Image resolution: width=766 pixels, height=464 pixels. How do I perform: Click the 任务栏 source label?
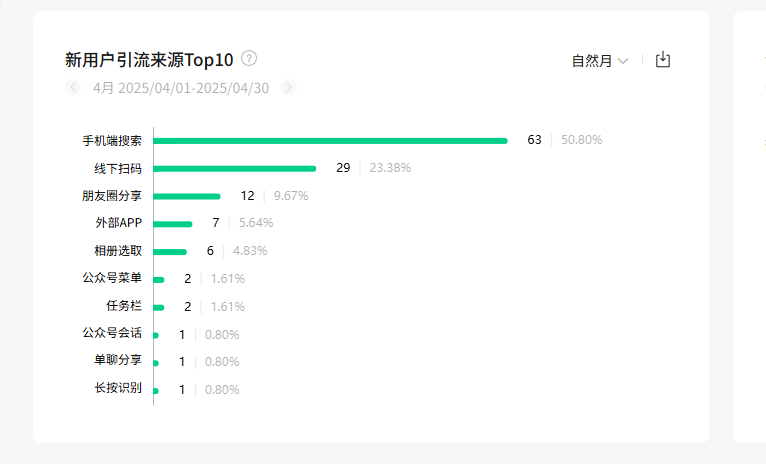coord(124,306)
